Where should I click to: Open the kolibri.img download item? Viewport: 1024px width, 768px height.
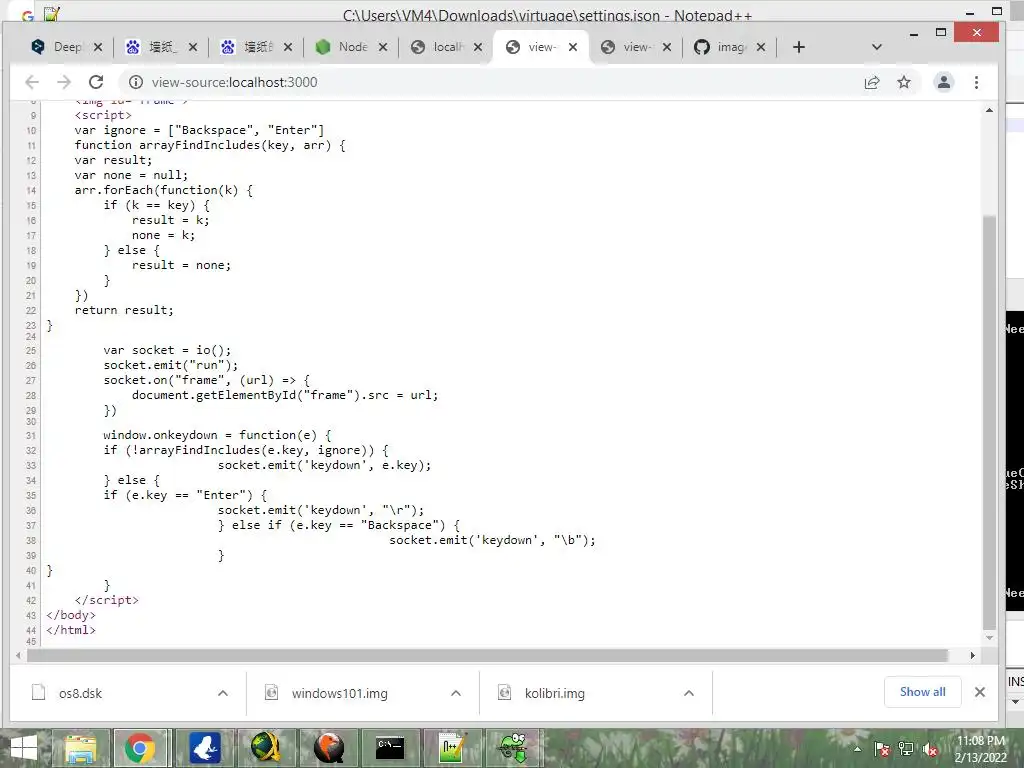(554, 694)
